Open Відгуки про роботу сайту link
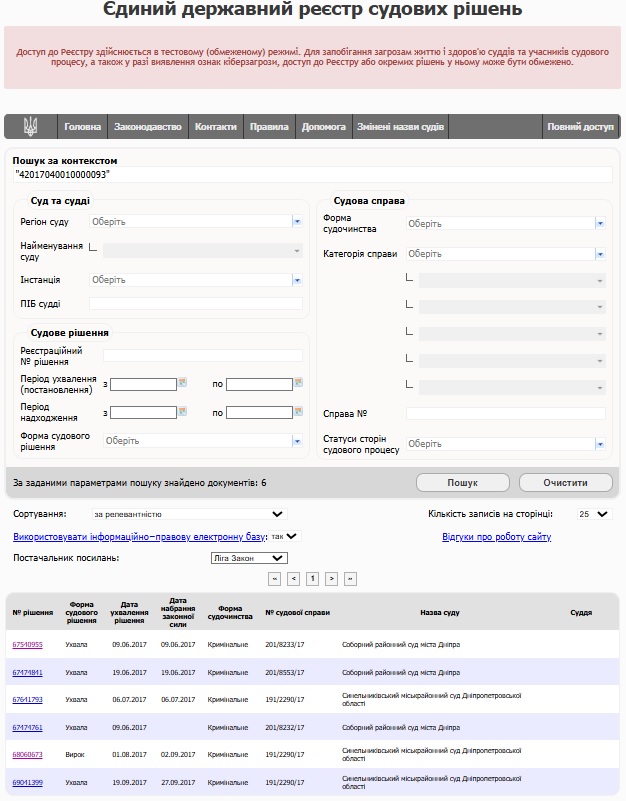626x801 pixels. pos(497,536)
